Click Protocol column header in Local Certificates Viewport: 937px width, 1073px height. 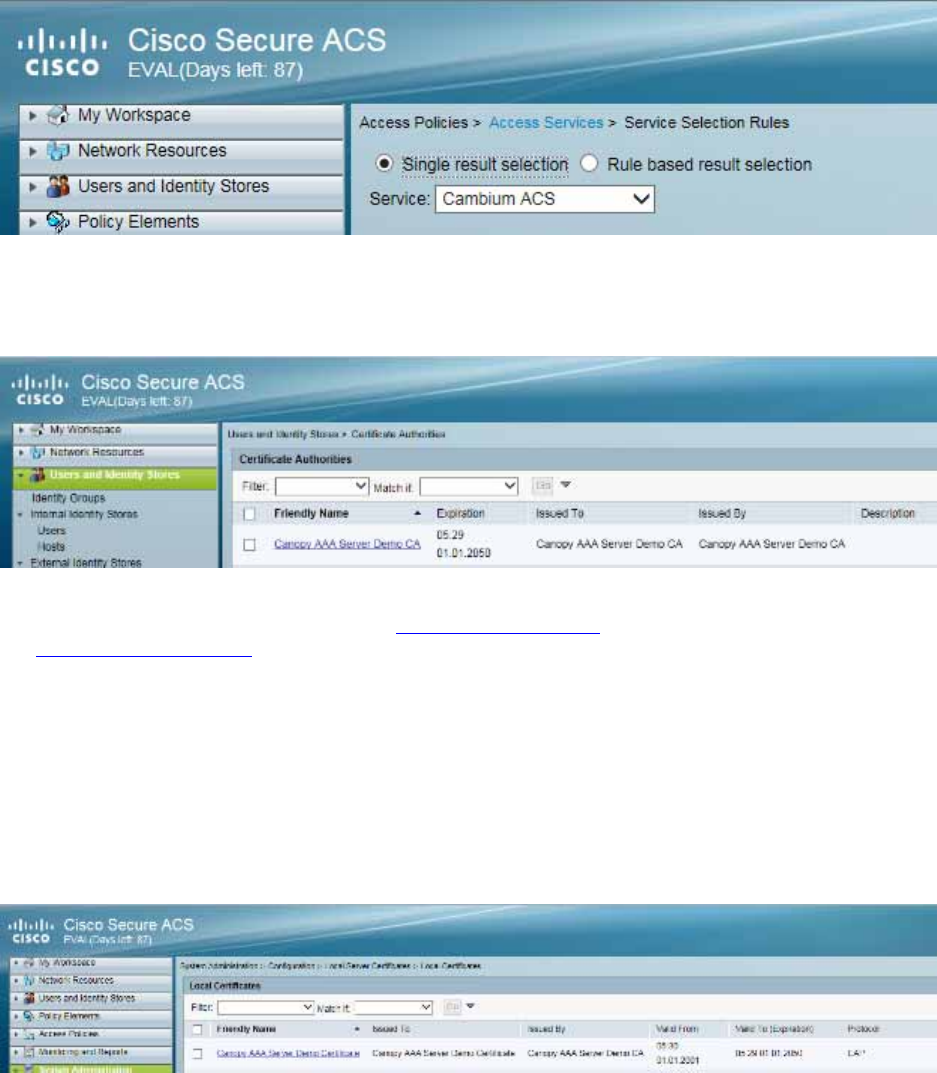point(863,1029)
